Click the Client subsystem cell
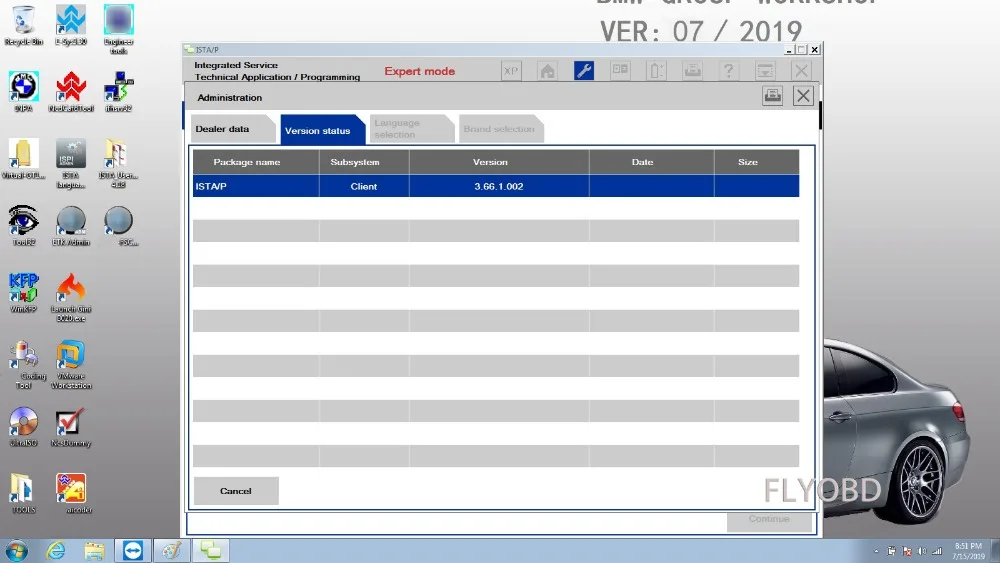The width and height of the screenshot is (1000, 563). pyautogui.click(x=364, y=186)
